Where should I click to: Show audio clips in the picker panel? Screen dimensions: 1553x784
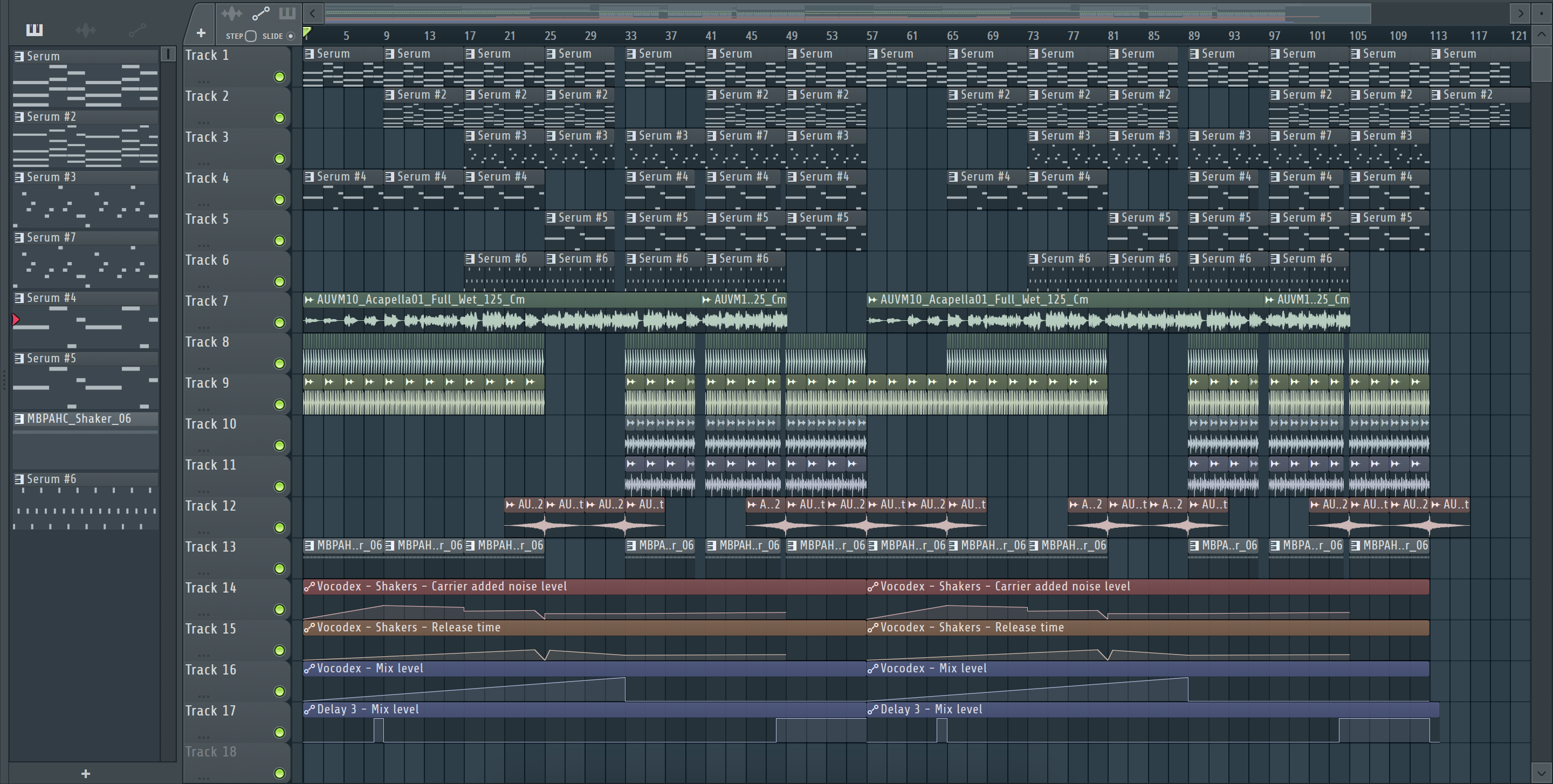pyautogui.click(x=86, y=30)
